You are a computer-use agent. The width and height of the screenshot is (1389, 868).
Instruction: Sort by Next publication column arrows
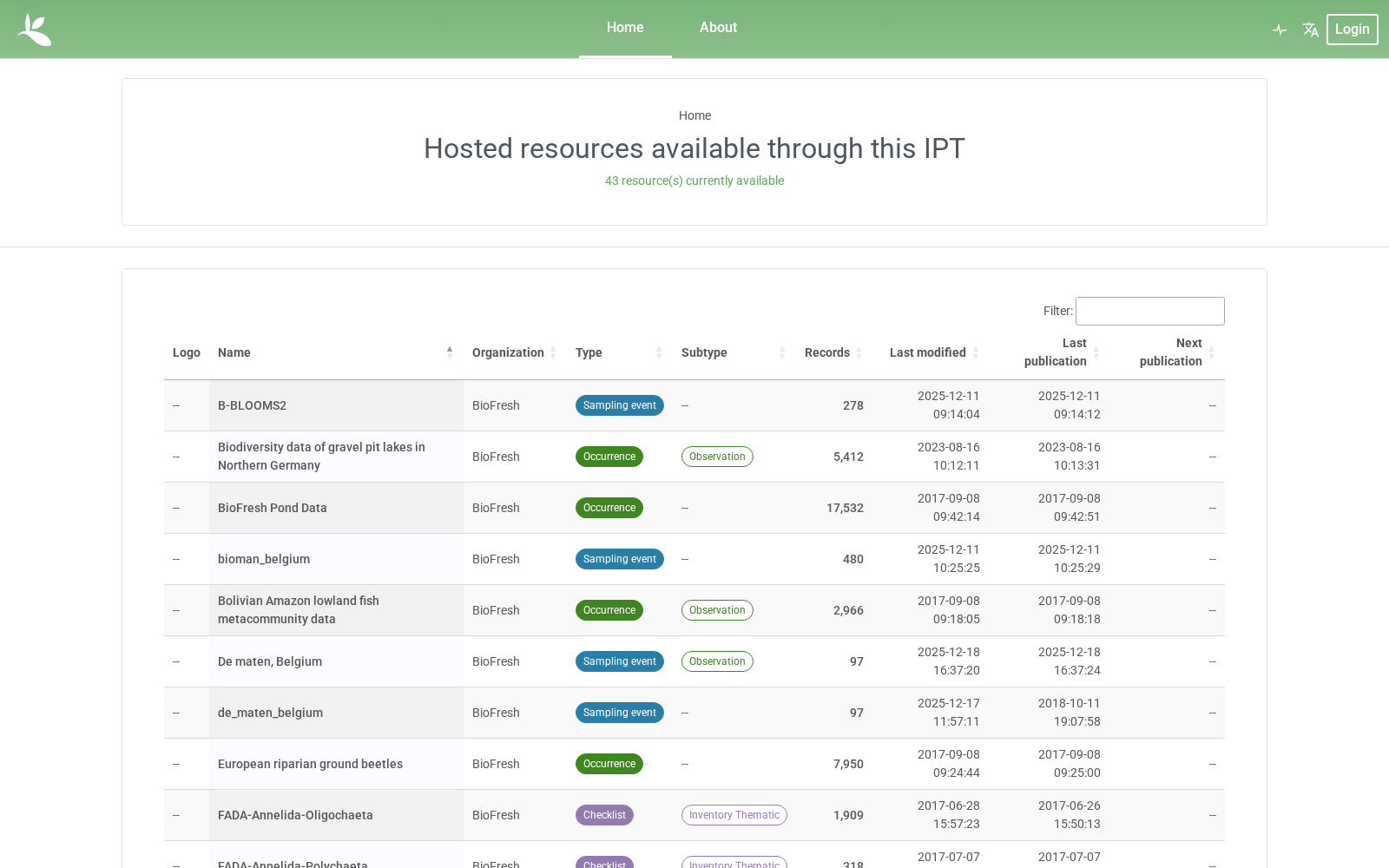tap(1211, 352)
